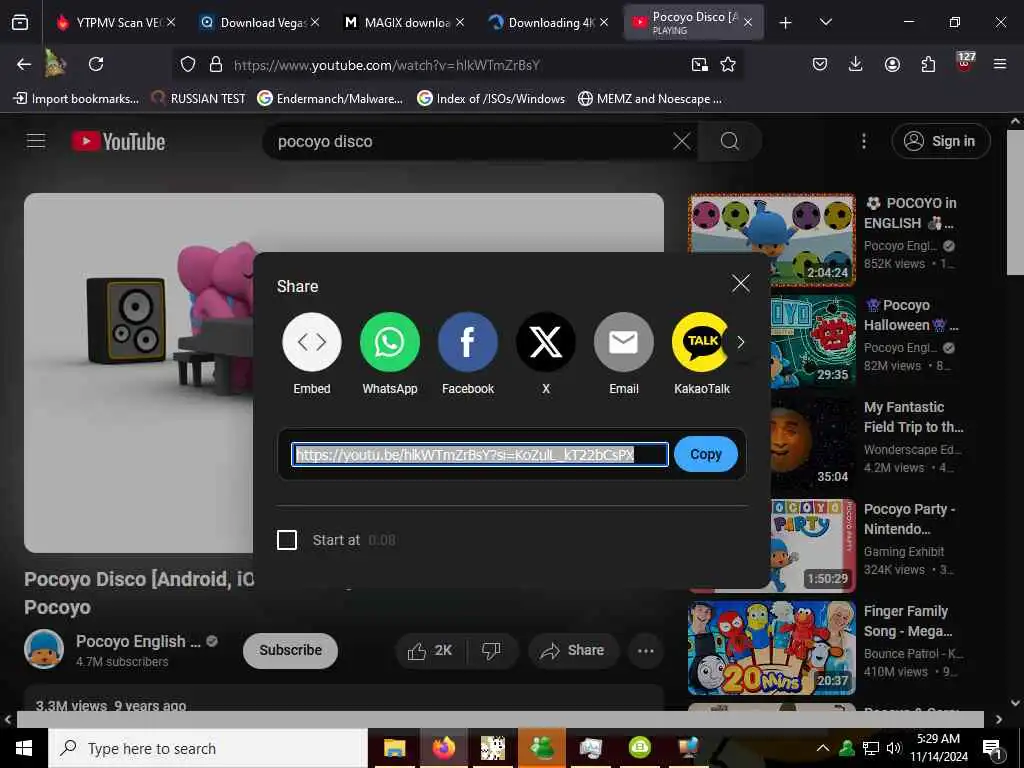The width and height of the screenshot is (1024, 768).
Task: Open the Firefox application menu
Action: click(x=1000, y=64)
